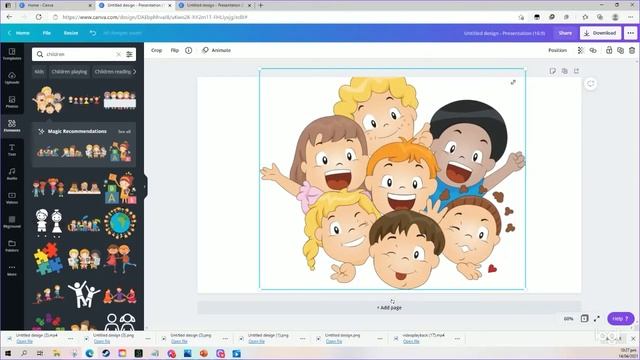Open the Folders sidebar panel
The height and width of the screenshot is (360, 640).
click(12, 246)
